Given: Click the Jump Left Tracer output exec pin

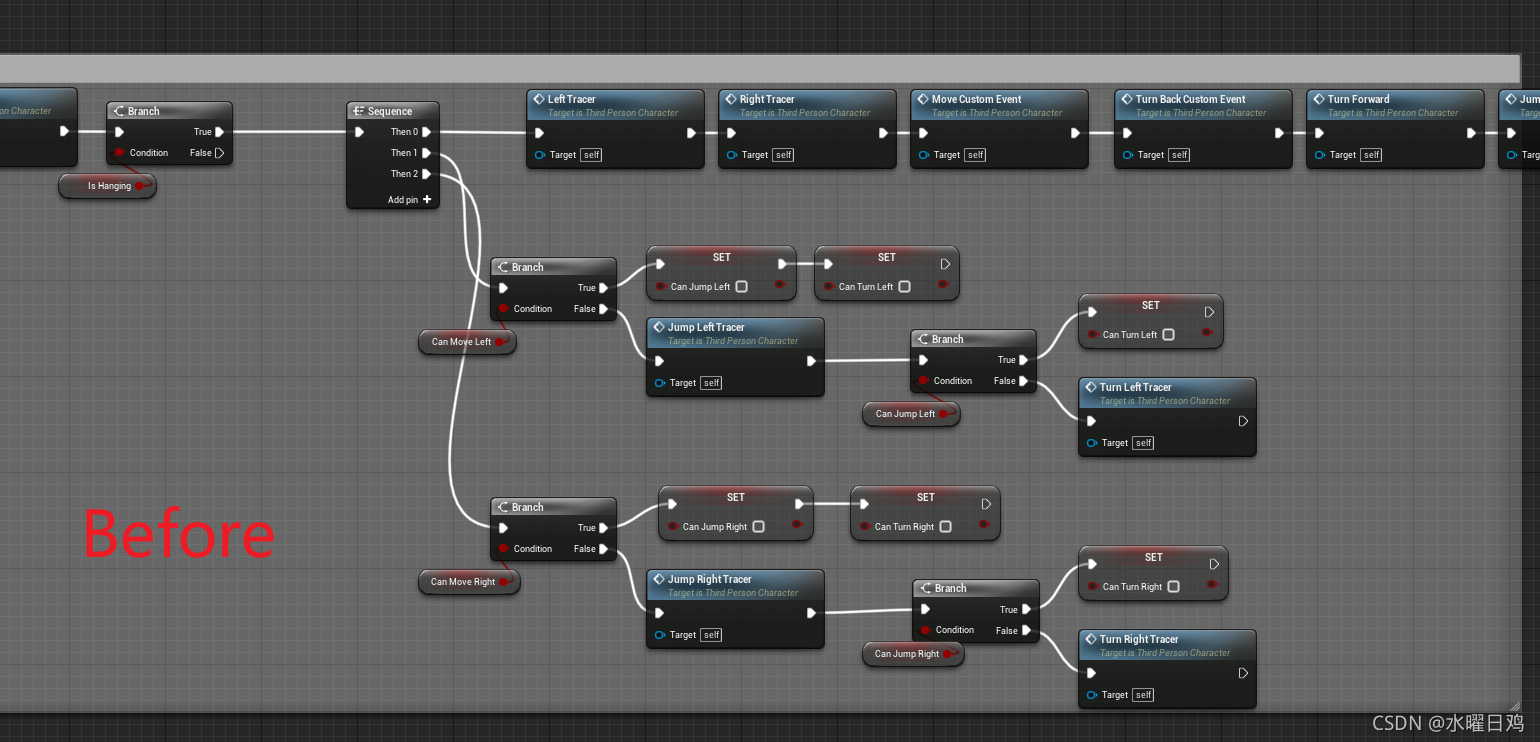Looking at the screenshot, I should [x=811, y=361].
